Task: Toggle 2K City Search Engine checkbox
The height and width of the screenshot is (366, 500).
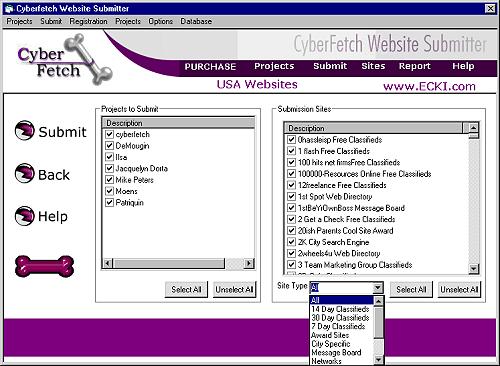Action: coord(291,242)
